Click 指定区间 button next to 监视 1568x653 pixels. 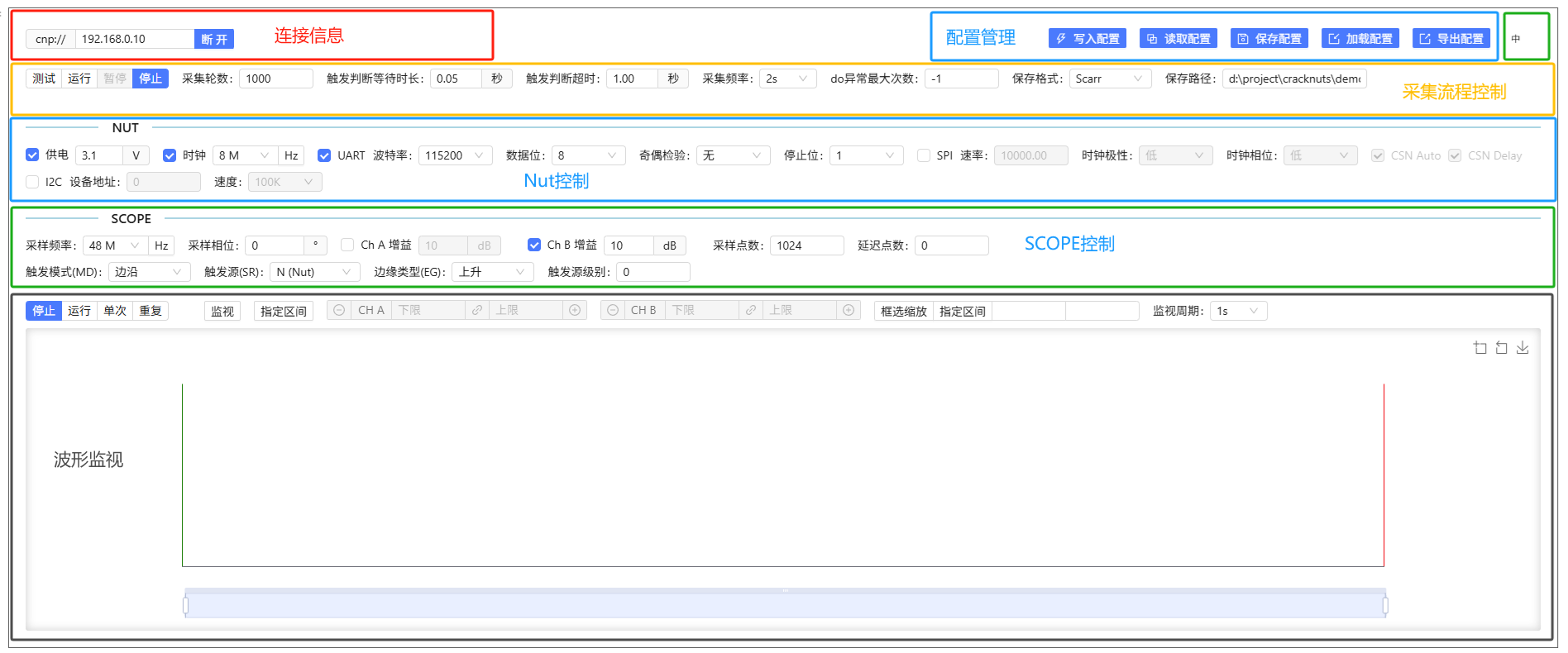click(284, 311)
